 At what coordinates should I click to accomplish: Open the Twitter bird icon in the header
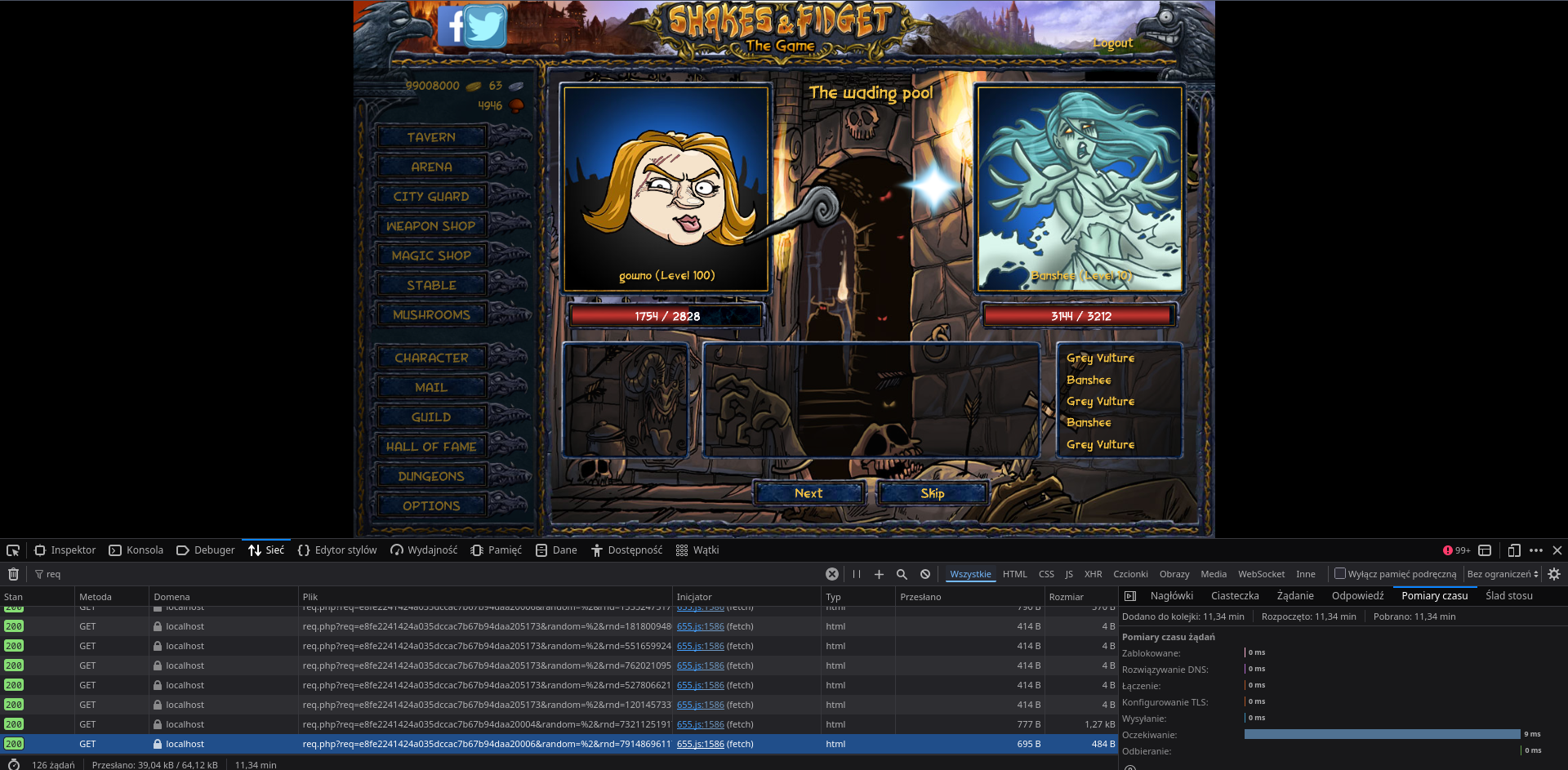click(x=487, y=26)
